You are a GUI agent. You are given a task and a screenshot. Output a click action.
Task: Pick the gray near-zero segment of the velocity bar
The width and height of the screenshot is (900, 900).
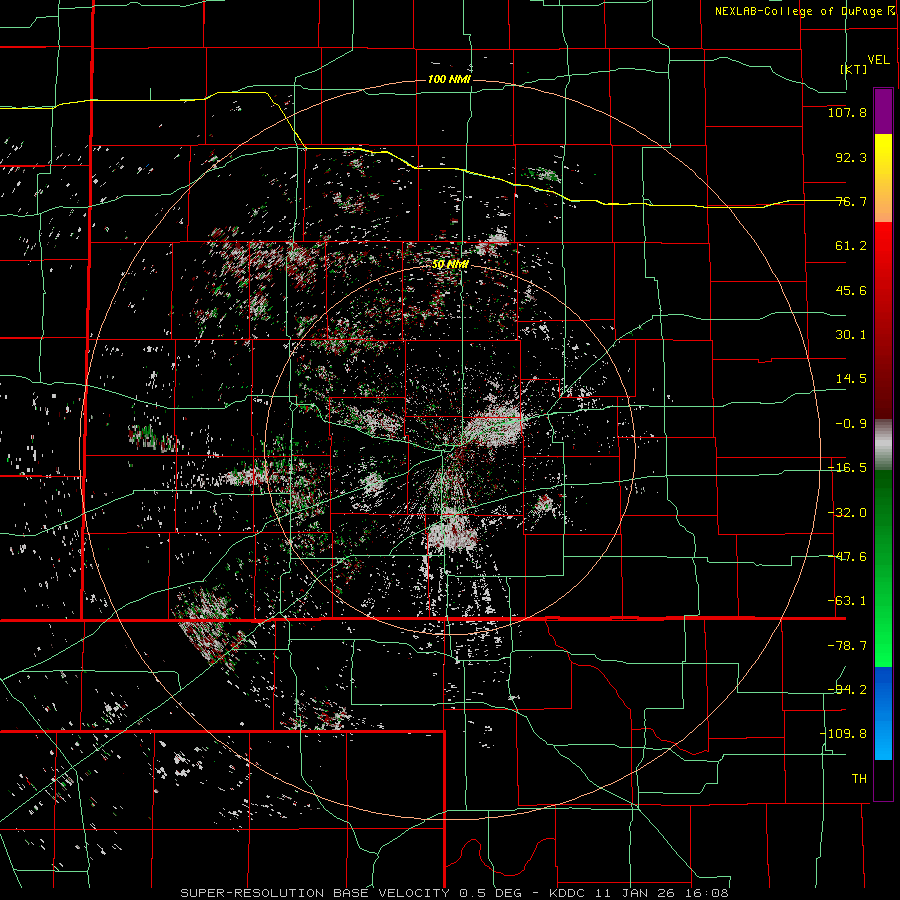pyautogui.click(x=883, y=443)
